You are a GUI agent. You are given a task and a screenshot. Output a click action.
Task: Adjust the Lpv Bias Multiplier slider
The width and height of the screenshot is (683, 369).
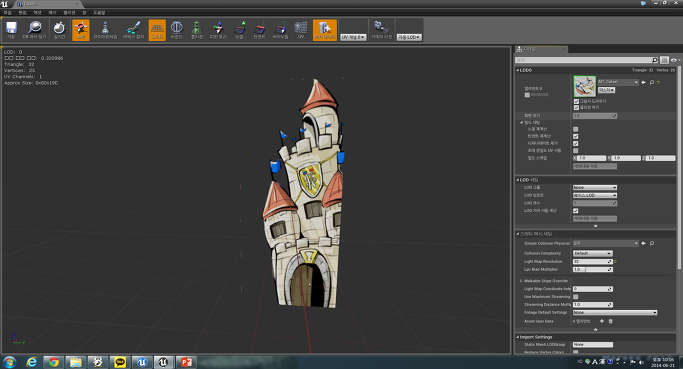(x=592, y=269)
